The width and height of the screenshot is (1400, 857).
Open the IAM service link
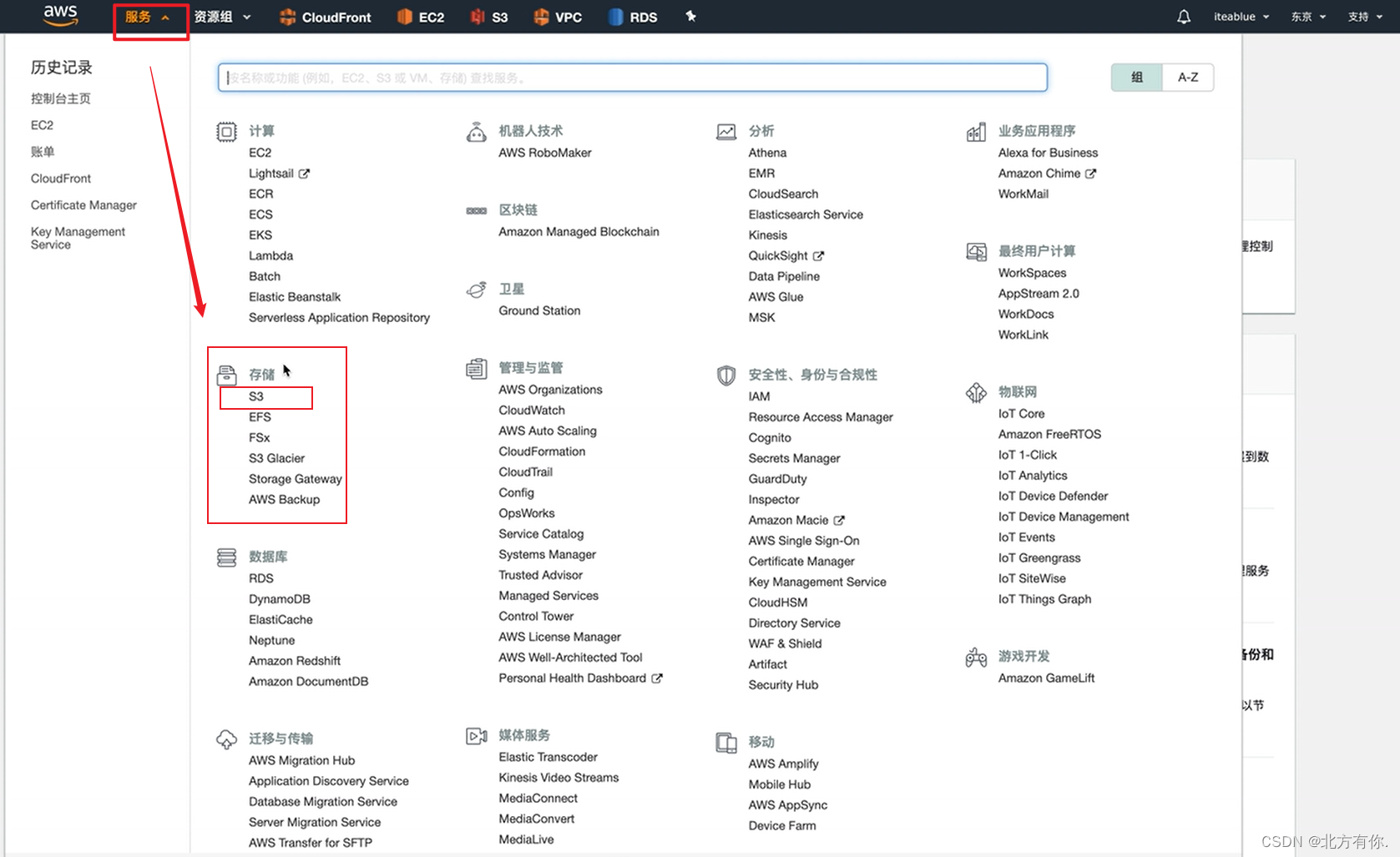click(x=759, y=396)
